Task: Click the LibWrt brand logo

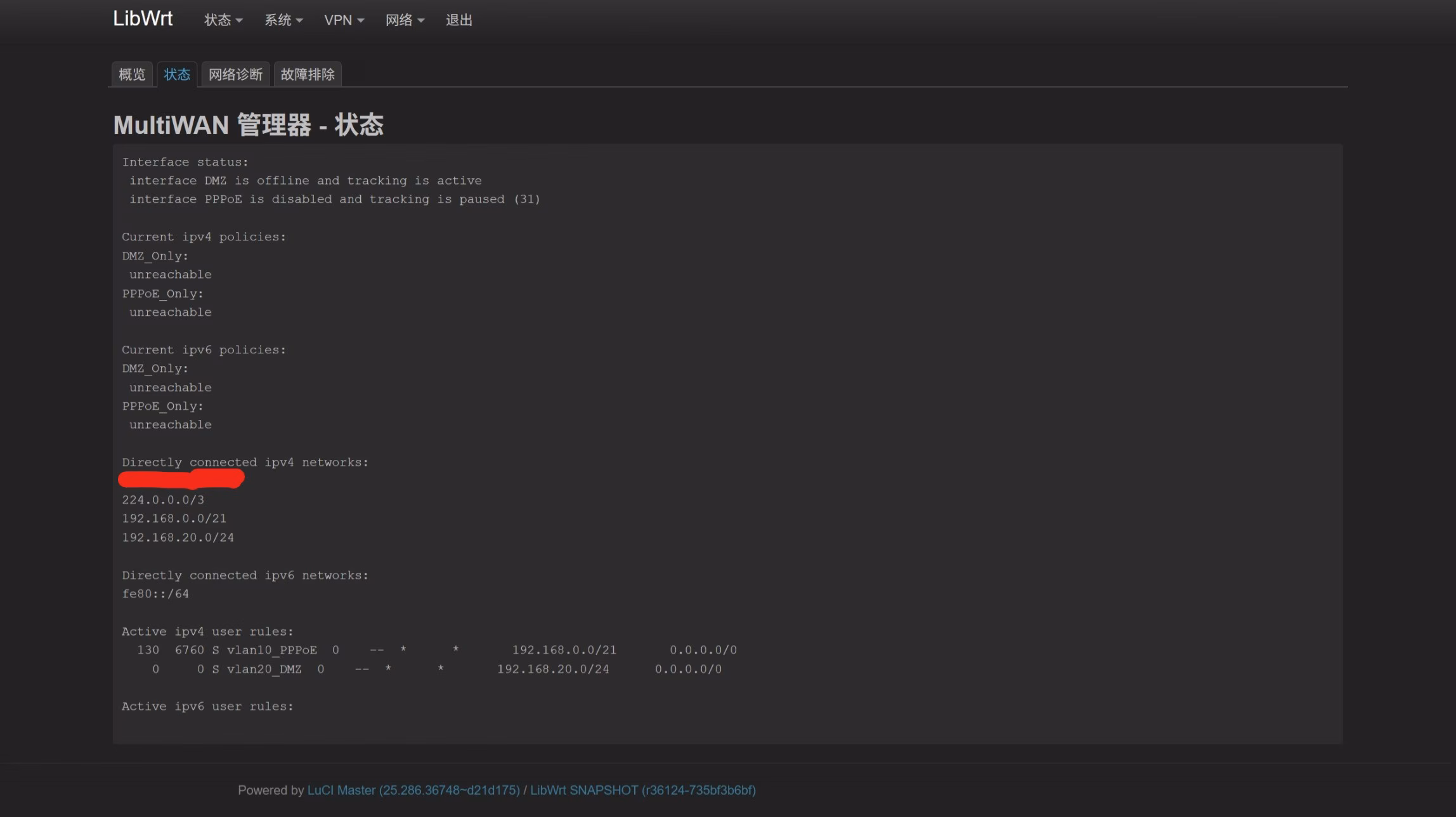Action: pos(143,18)
